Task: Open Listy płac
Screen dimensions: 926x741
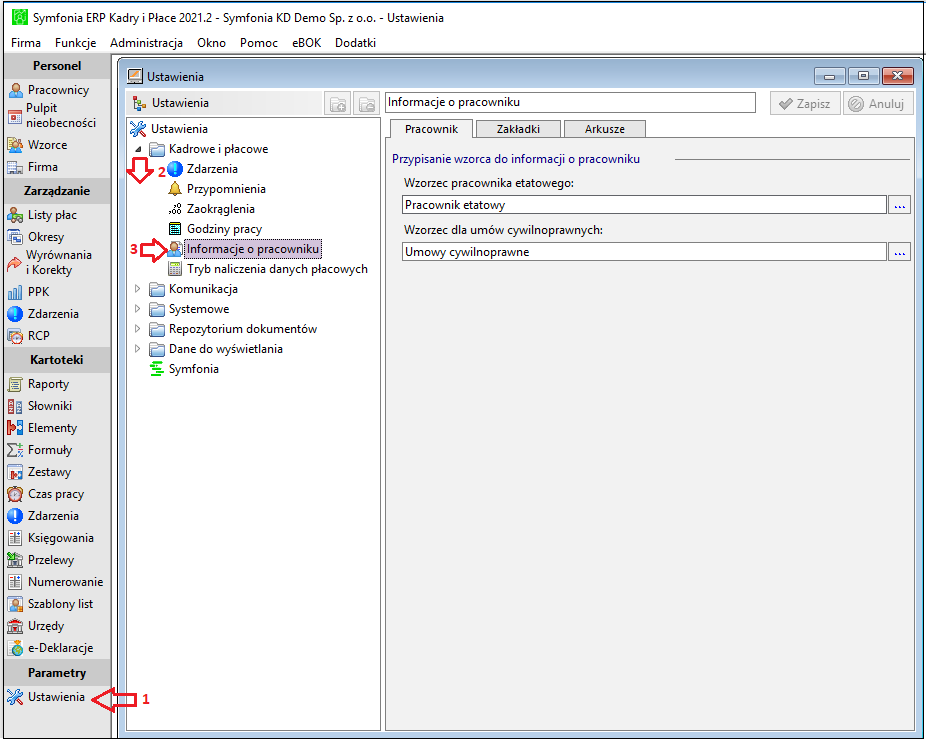Action: tap(43, 215)
